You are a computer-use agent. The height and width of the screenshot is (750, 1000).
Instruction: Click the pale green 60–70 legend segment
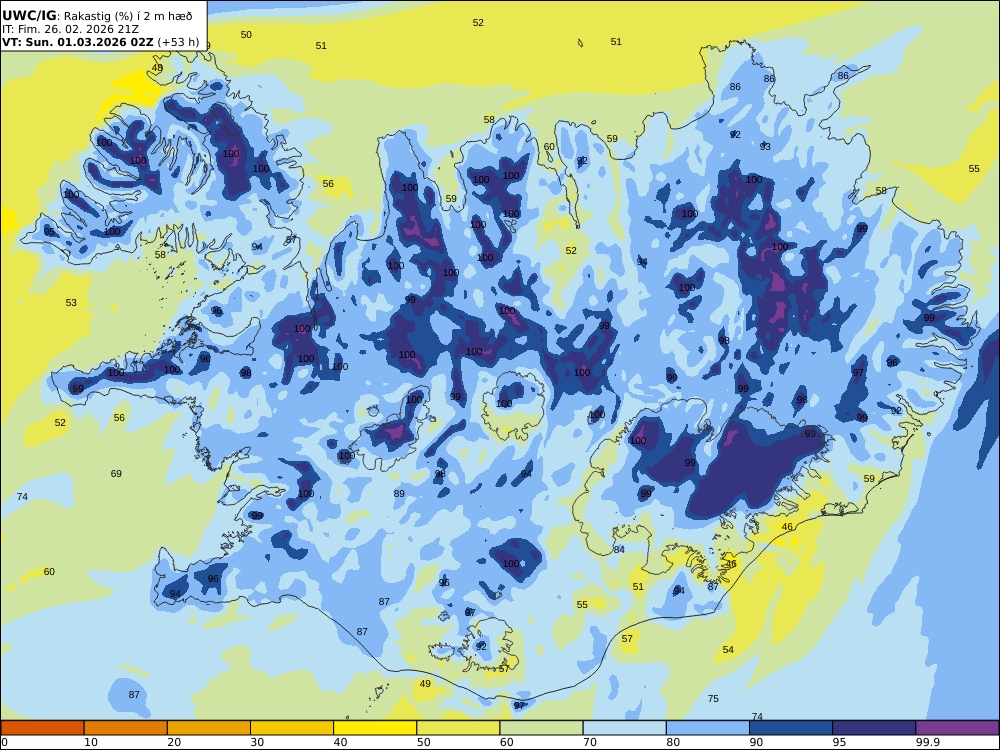click(541, 728)
